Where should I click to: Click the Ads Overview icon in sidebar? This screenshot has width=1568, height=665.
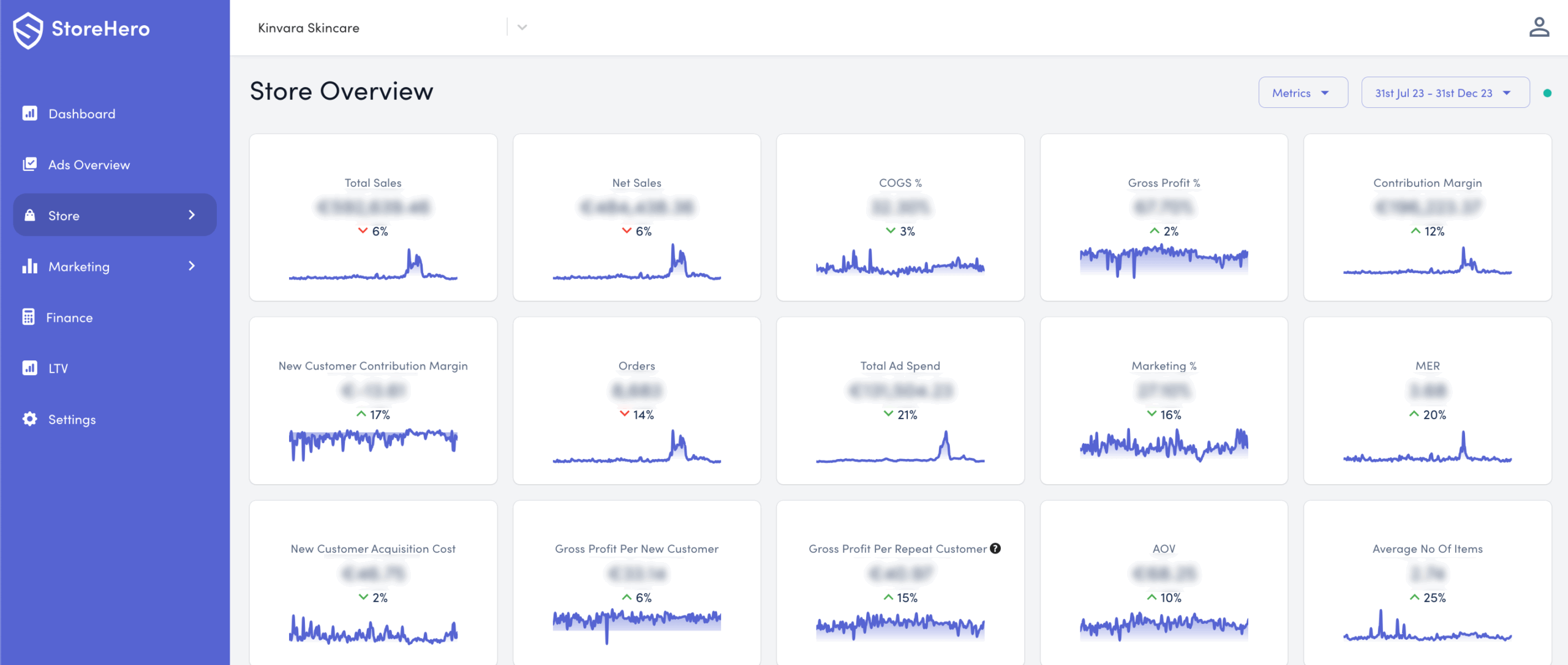click(x=29, y=164)
